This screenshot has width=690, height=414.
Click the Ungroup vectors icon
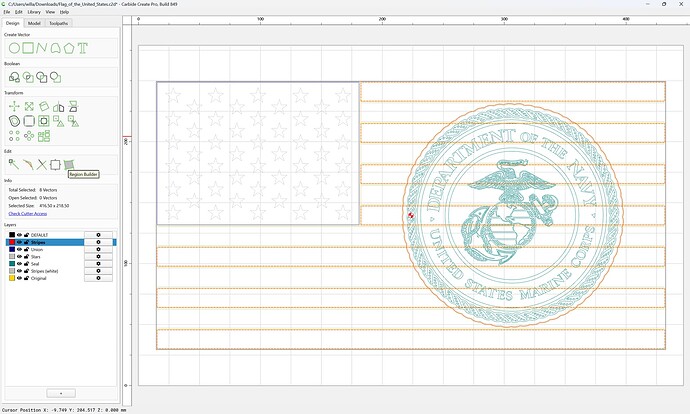pyautogui.click(x=73, y=121)
